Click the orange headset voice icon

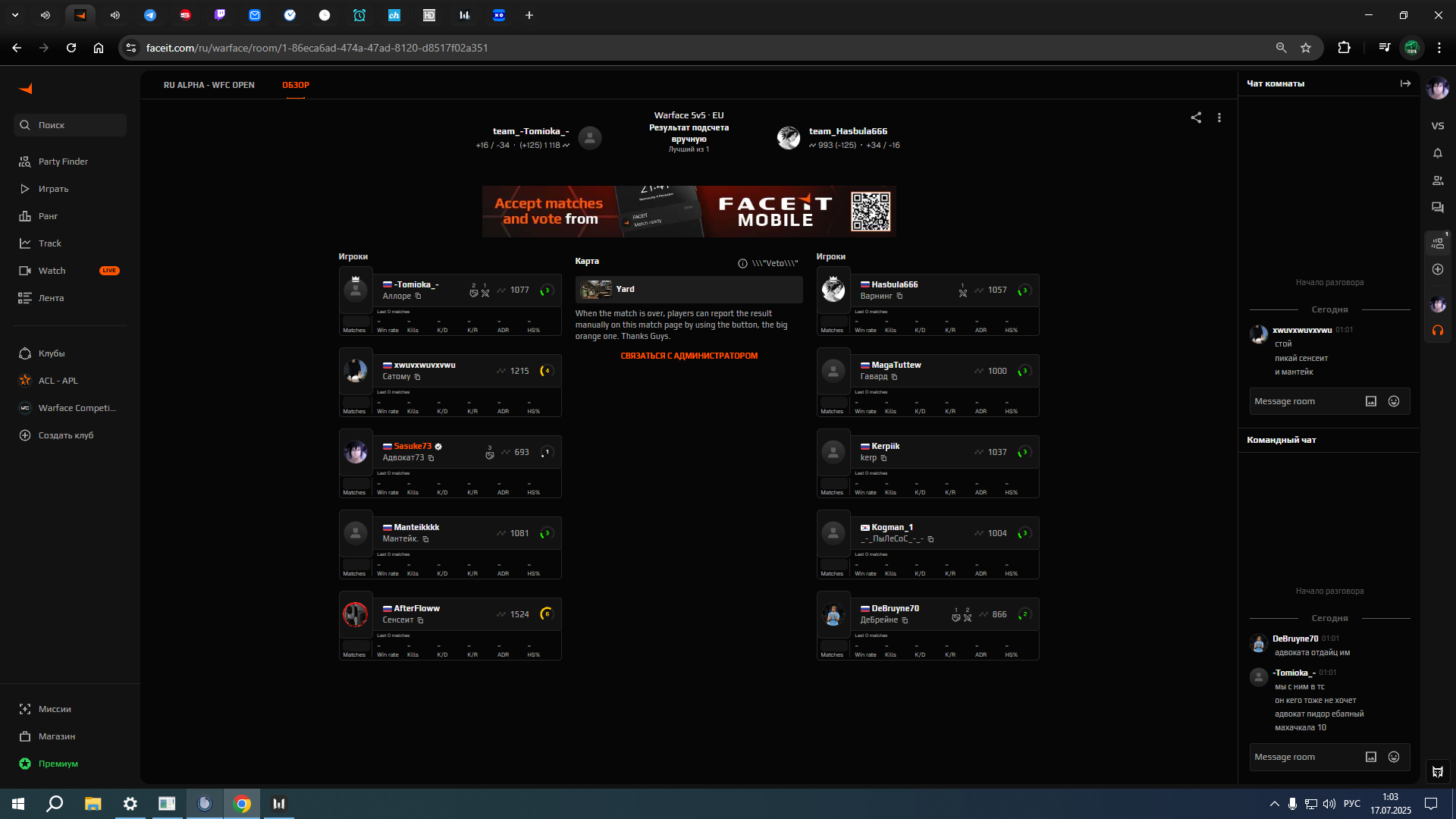pos(1438,331)
